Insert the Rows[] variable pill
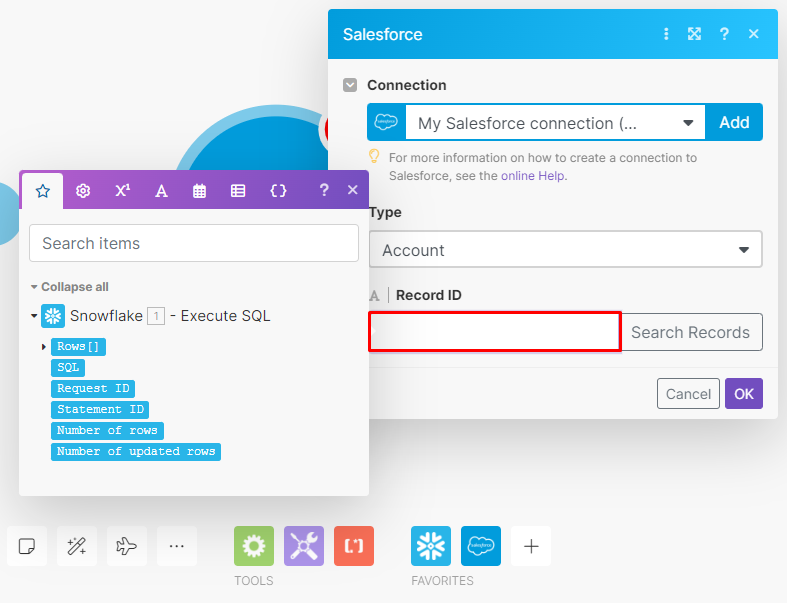 tap(78, 346)
